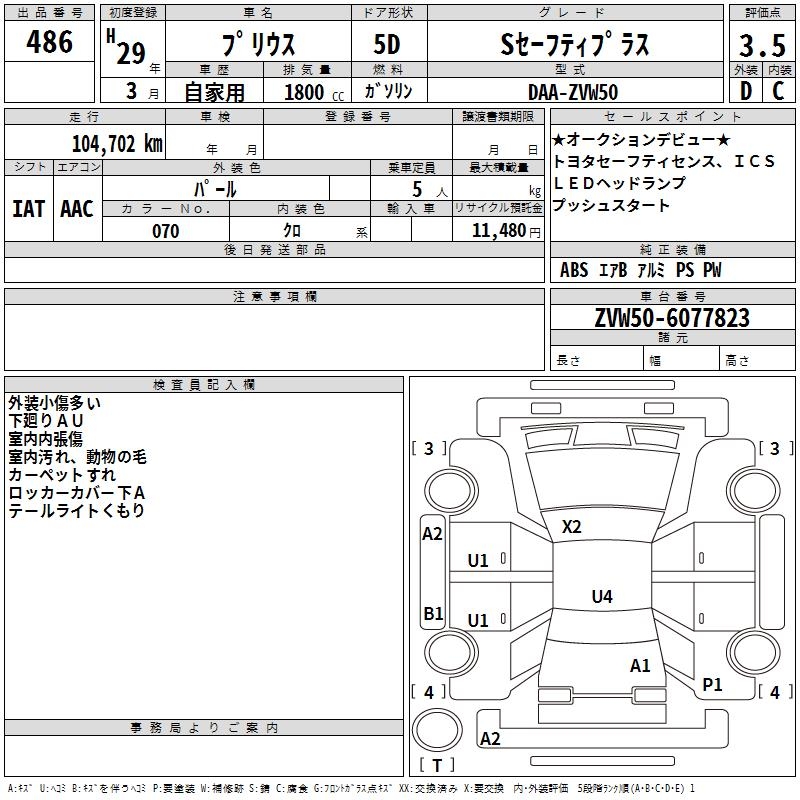Click the 注意事項欄 section header
Screen dimensions: 800x800
click(x=274, y=296)
